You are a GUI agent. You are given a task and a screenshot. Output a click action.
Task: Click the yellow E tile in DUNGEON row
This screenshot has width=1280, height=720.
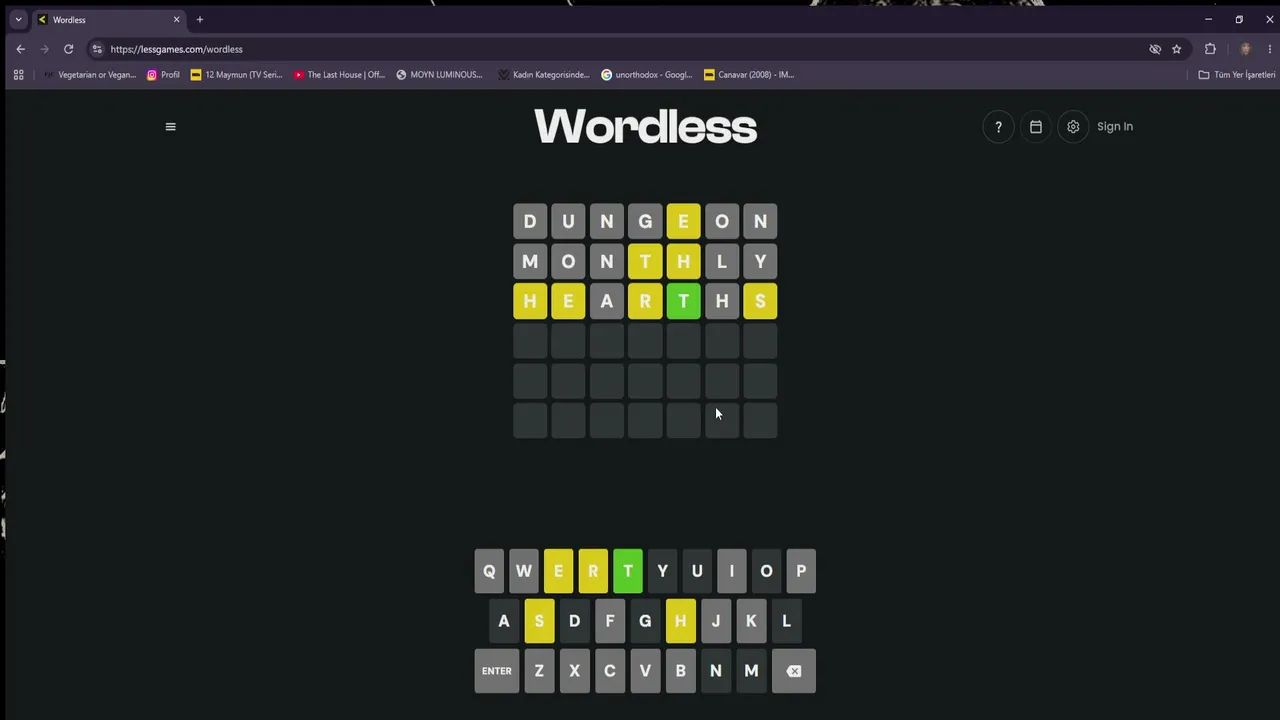coord(683,221)
